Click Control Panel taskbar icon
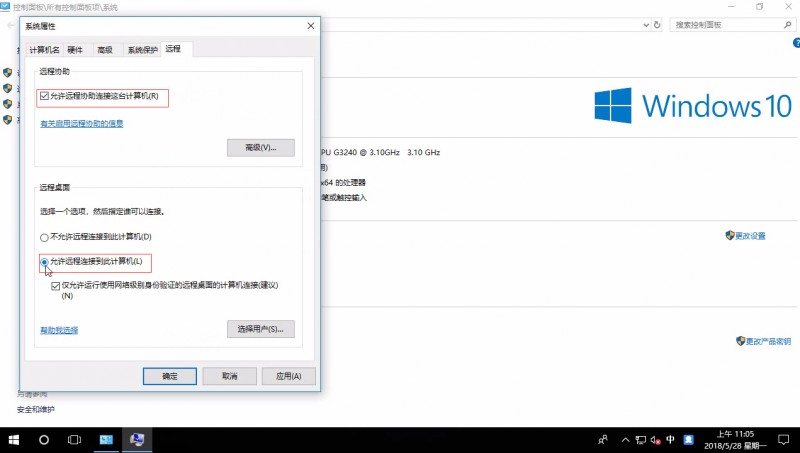Screen dimensions: 800x453 pos(106,440)
